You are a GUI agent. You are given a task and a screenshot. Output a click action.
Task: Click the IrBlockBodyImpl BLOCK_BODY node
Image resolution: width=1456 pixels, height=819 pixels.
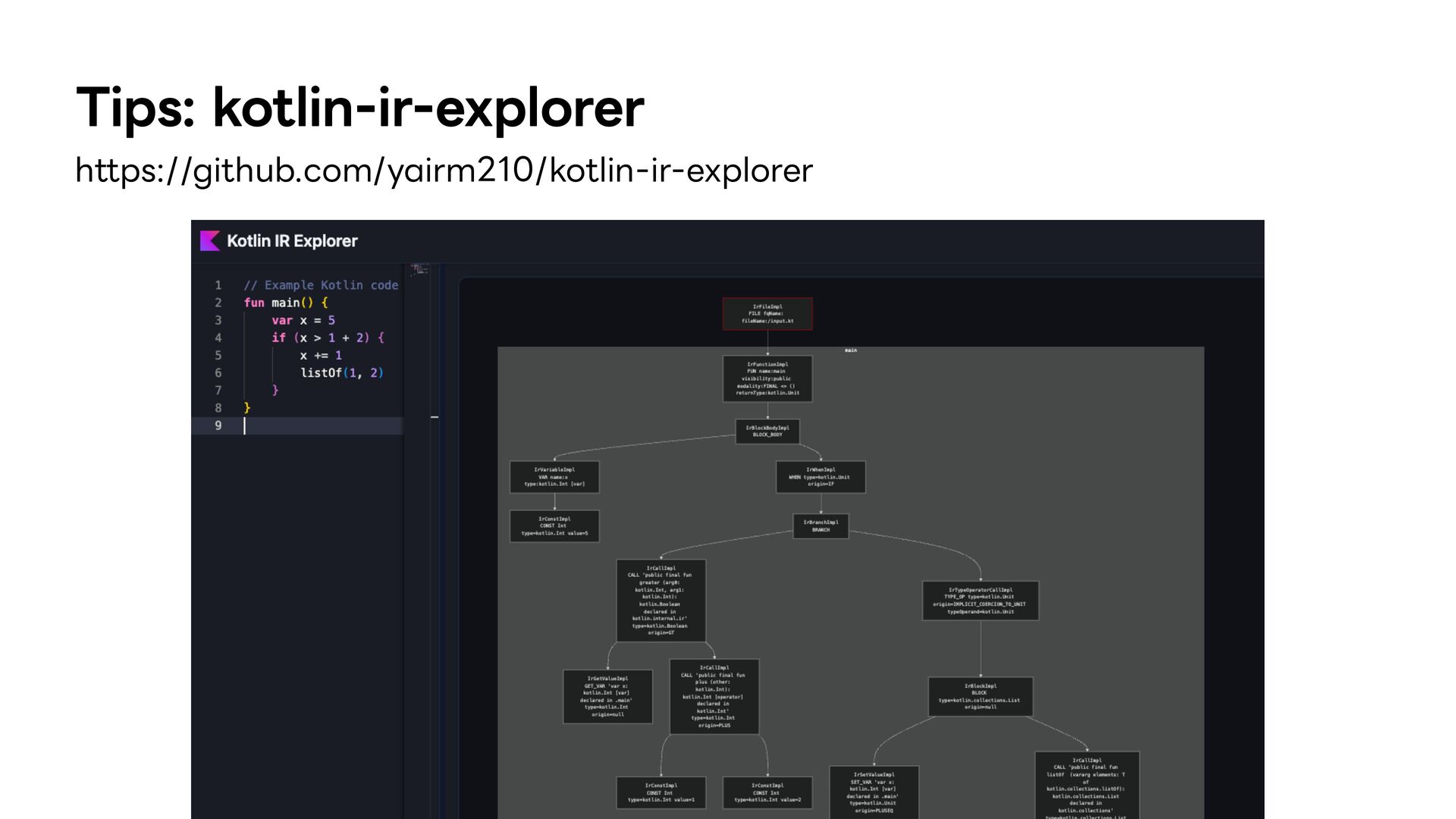(767, 431)
